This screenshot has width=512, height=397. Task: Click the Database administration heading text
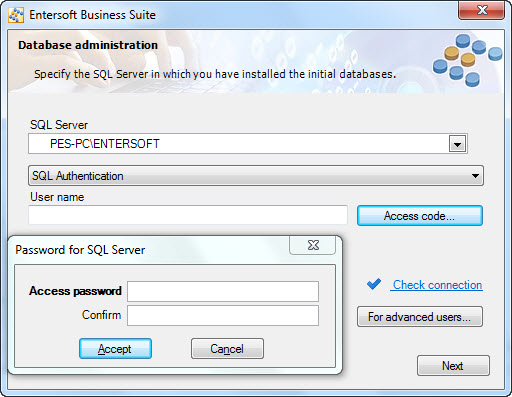coord(88,45)
